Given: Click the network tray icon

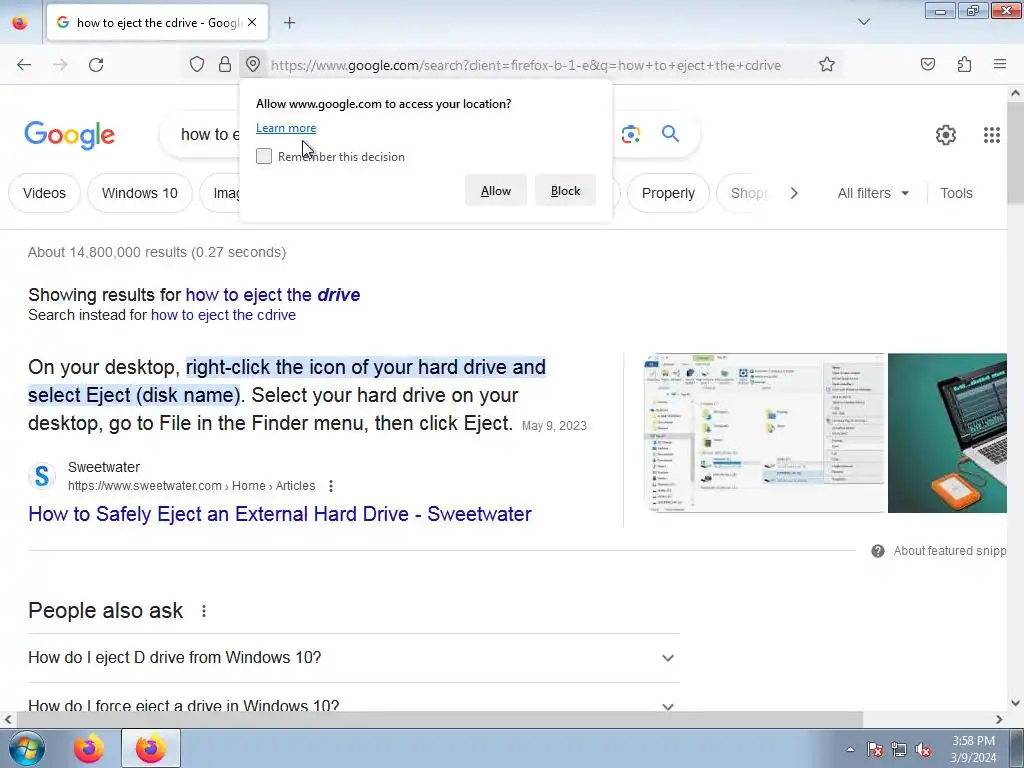Looking at the screenshot, I should pyautogui.click(x=899, y=749).
